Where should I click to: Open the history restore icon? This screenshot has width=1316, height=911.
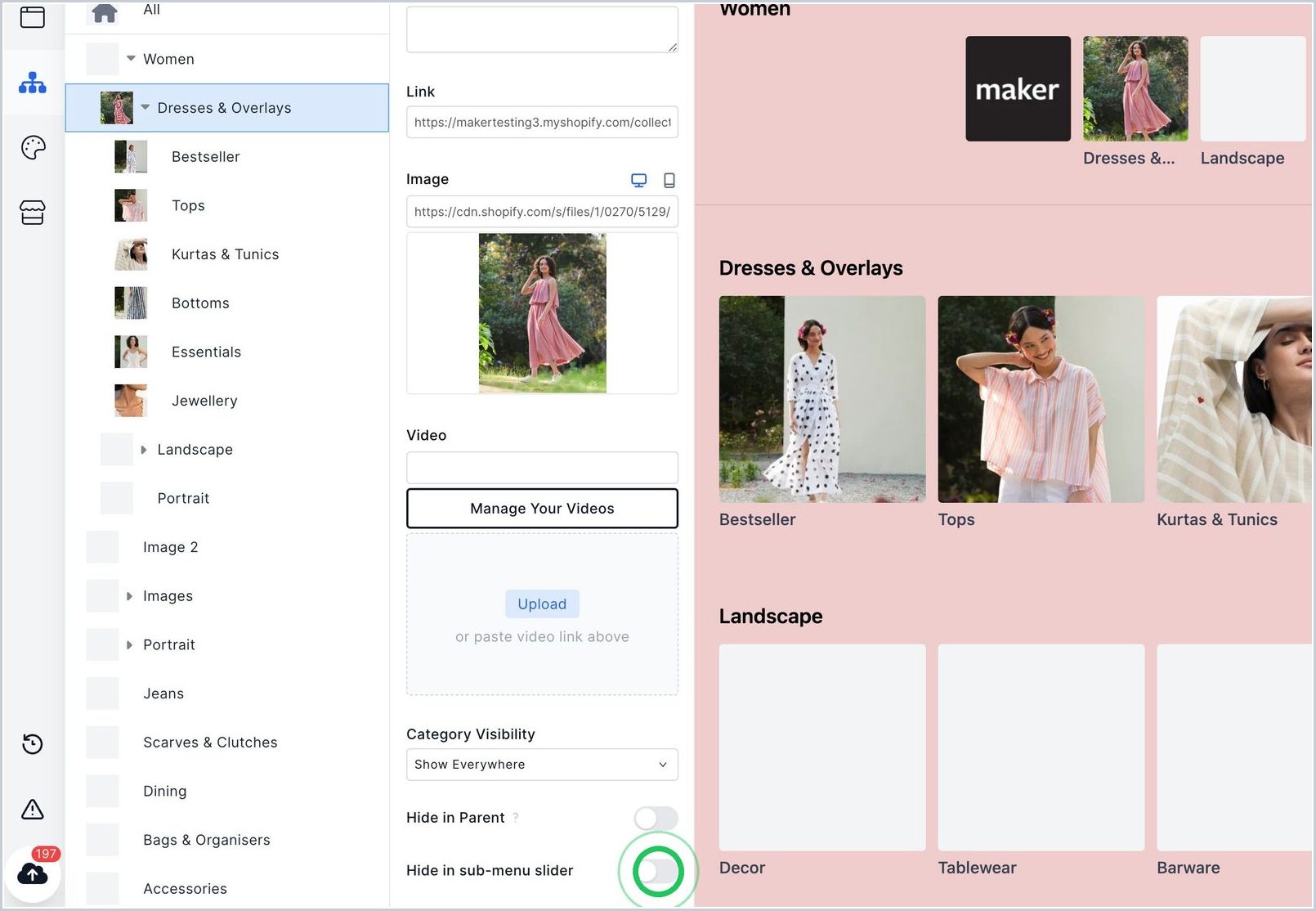[33, 744]
